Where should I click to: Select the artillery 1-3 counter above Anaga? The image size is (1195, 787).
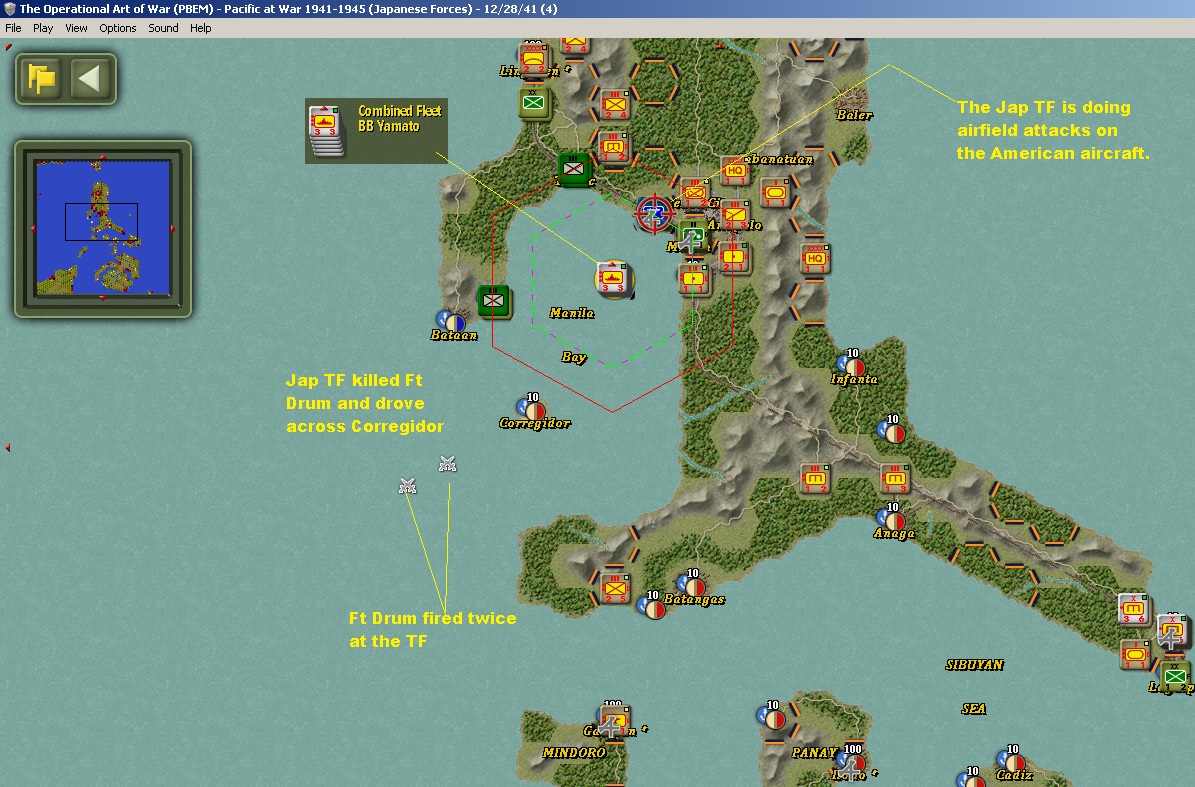[895, 479]
